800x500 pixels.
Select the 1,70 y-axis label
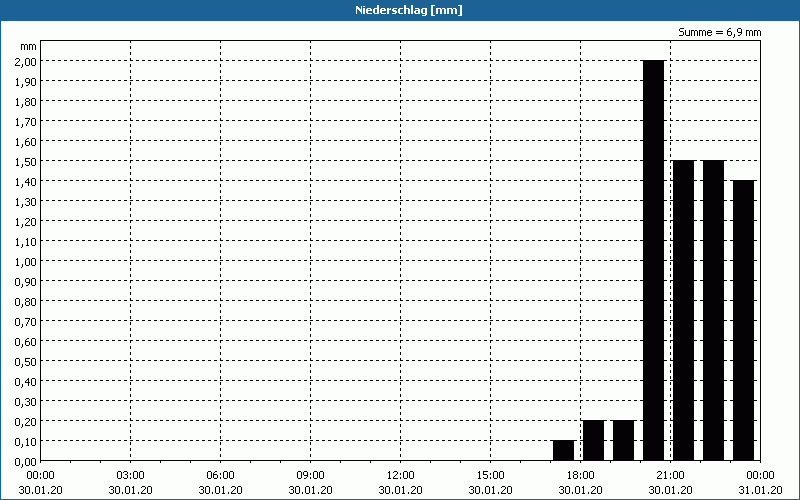(26, 121)
